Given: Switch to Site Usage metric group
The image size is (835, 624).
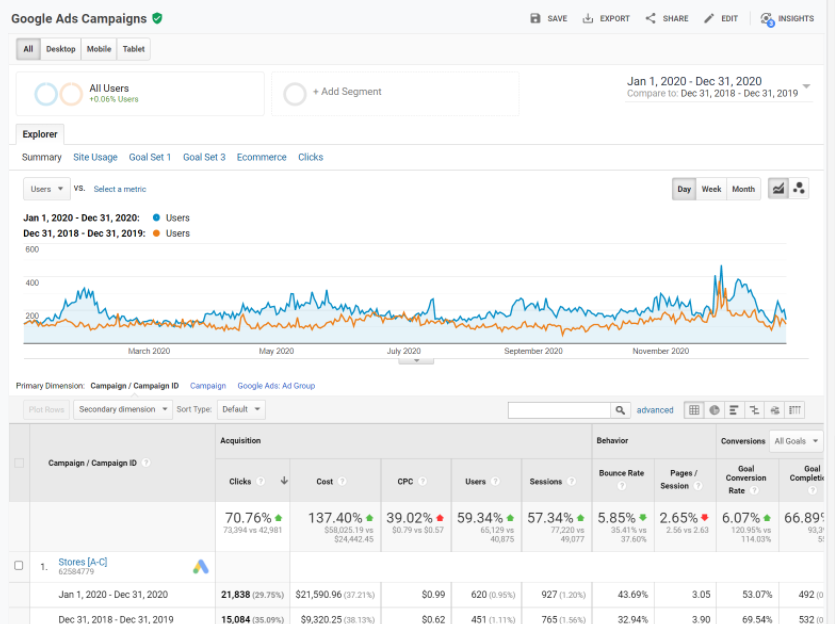Looking at the screenshot, I should click(x=95, y=157).
